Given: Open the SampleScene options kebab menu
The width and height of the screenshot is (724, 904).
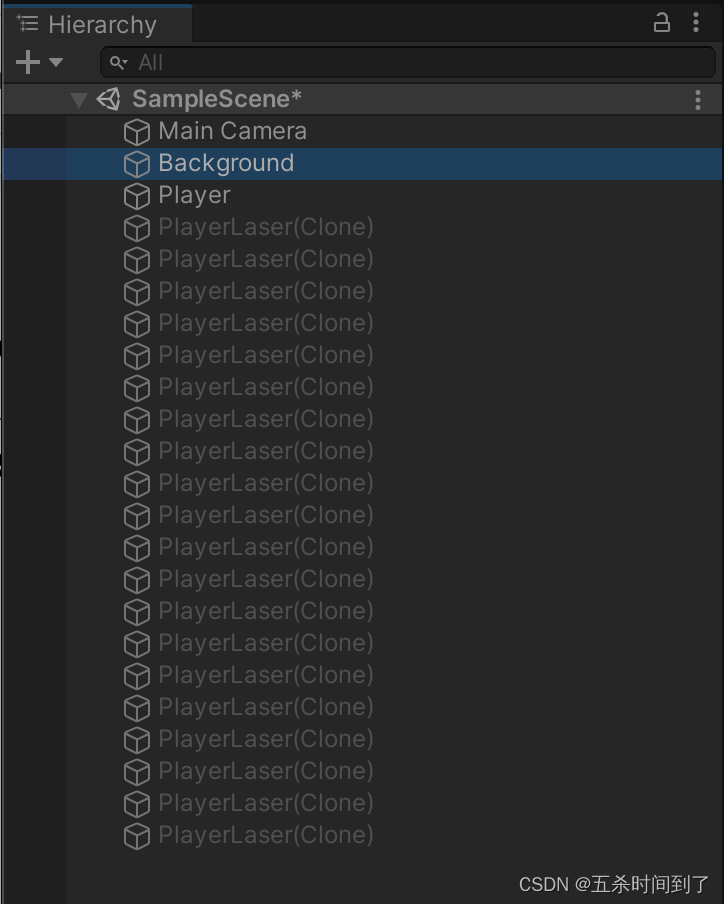Looking at the screenshot, I should pos(697,99).
